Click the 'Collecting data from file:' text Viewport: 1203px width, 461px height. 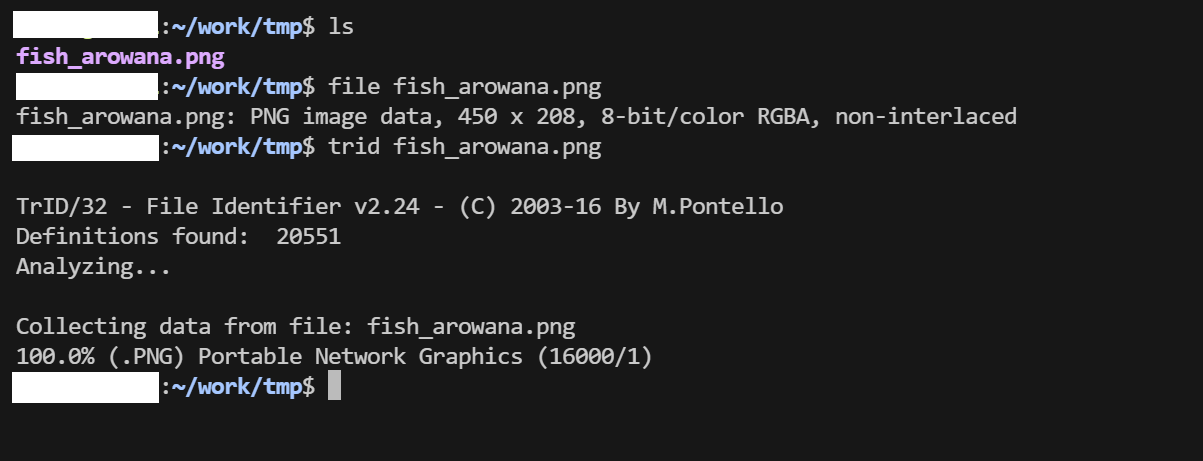click(185, 327)
